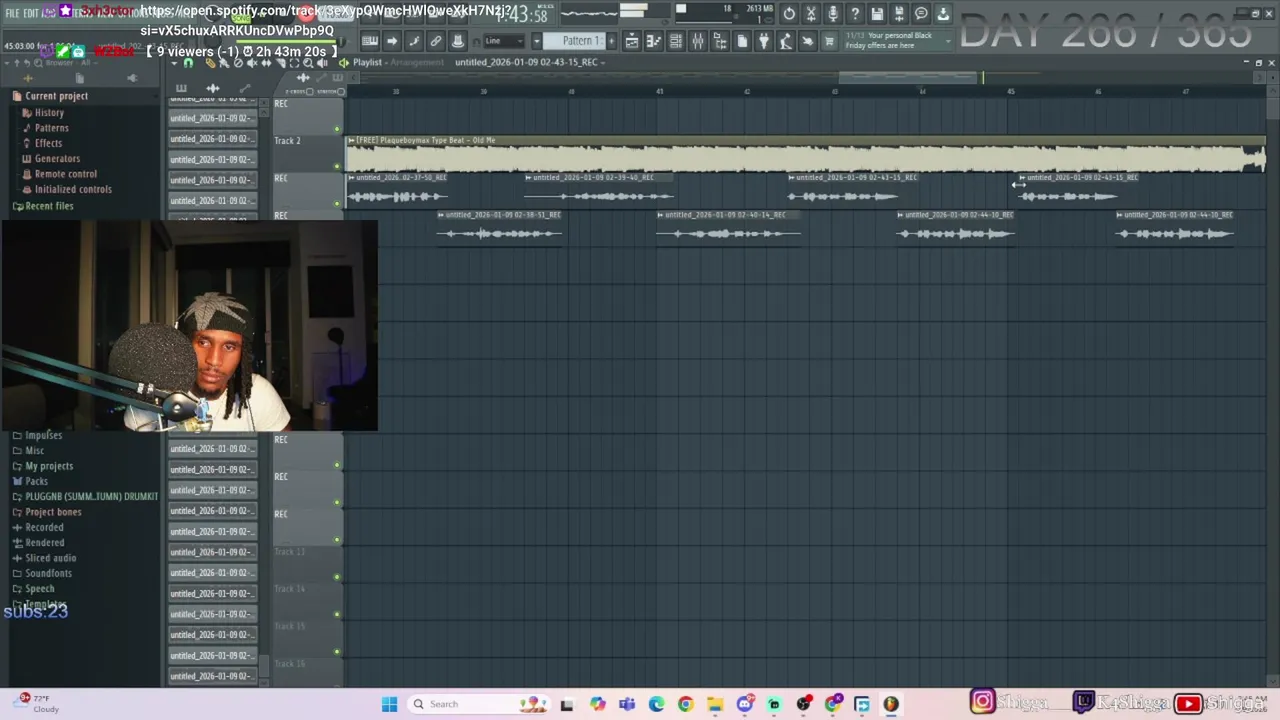1280x720 pixels.
Task: Mute Track 13 using its green light
Action: [x=337, y=577]
